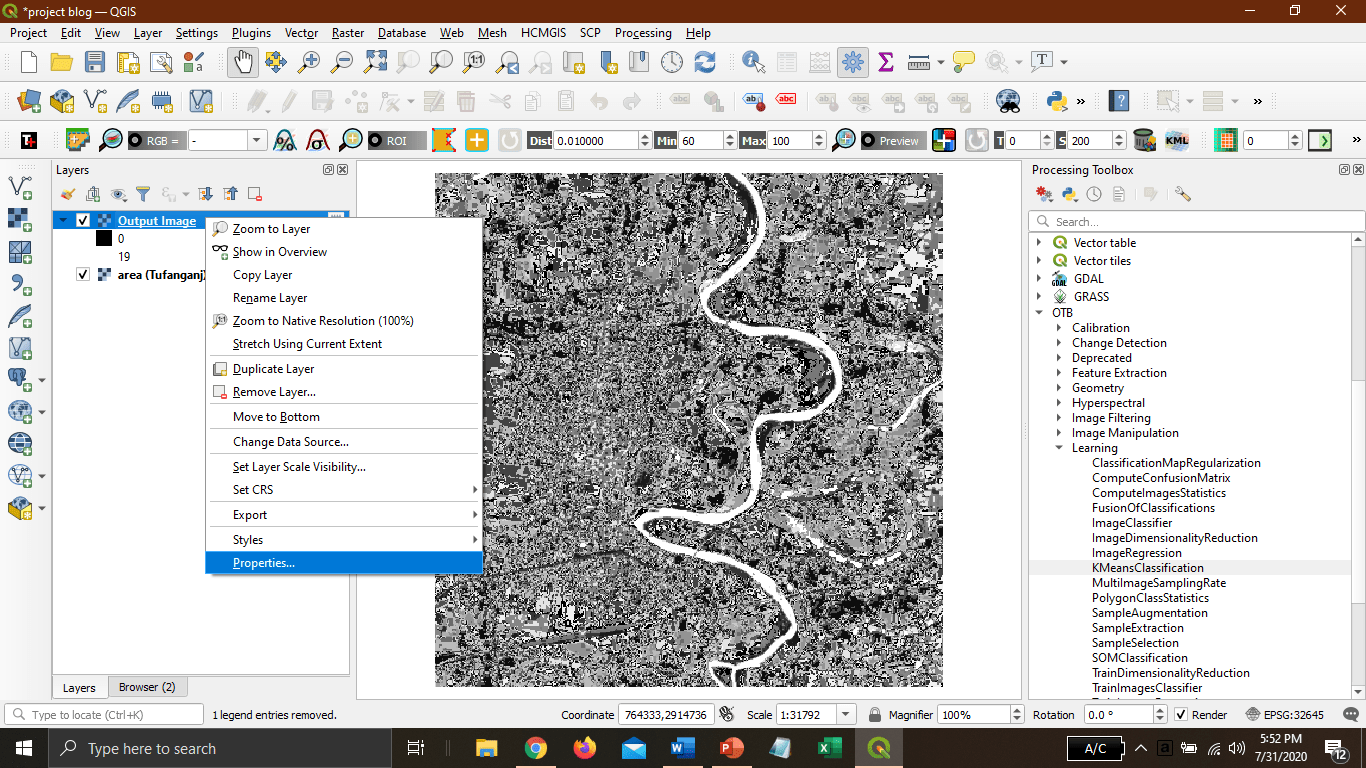Toggle visibility of area (Tufanganj) layer
Screen dimensions: 1366x768
[x=83, y=274]
